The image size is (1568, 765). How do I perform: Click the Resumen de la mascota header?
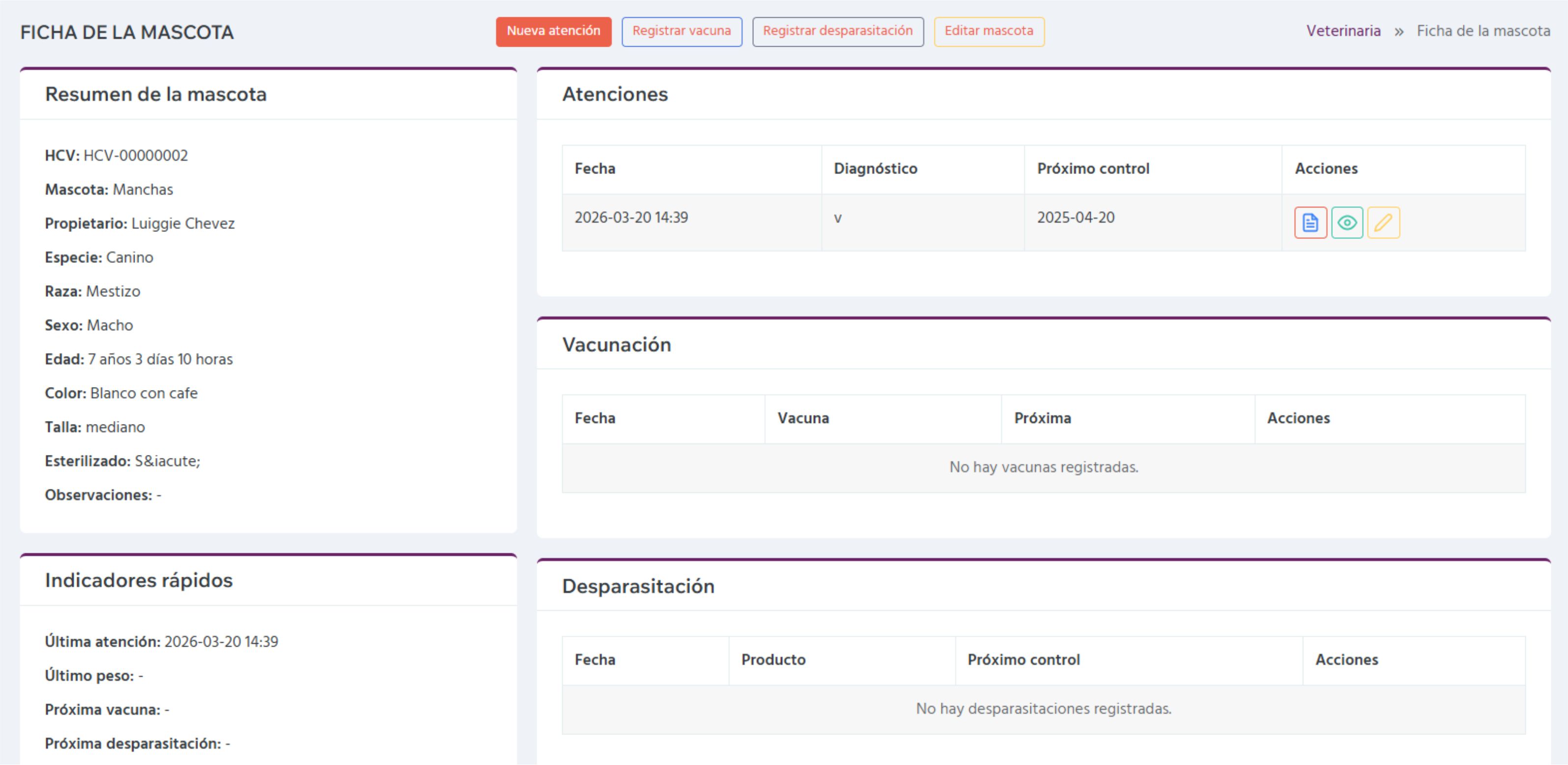156,94
